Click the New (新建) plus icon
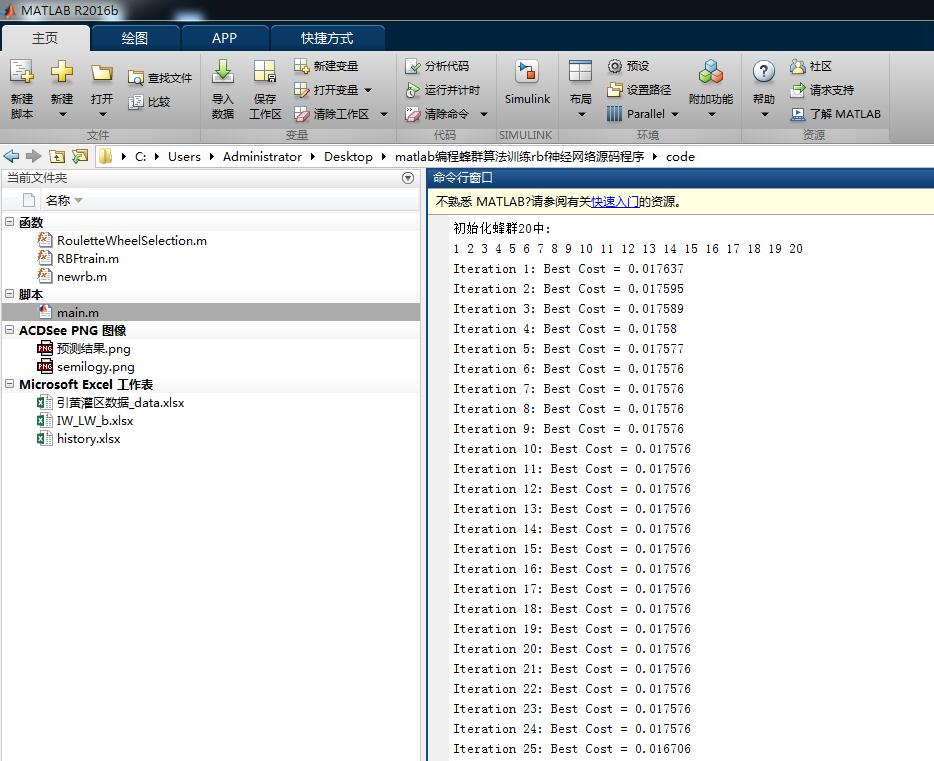 pos(61,72)
